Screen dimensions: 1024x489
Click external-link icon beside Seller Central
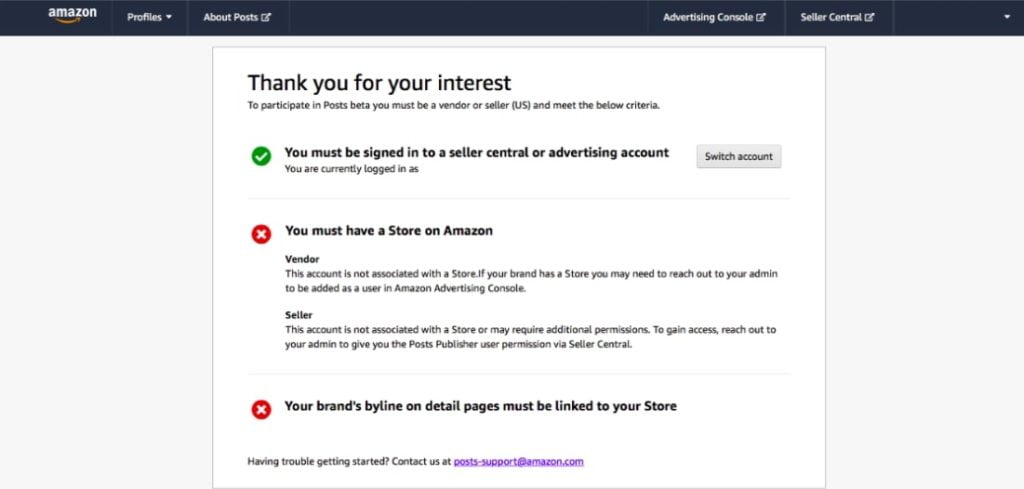[x=869, y=18]
